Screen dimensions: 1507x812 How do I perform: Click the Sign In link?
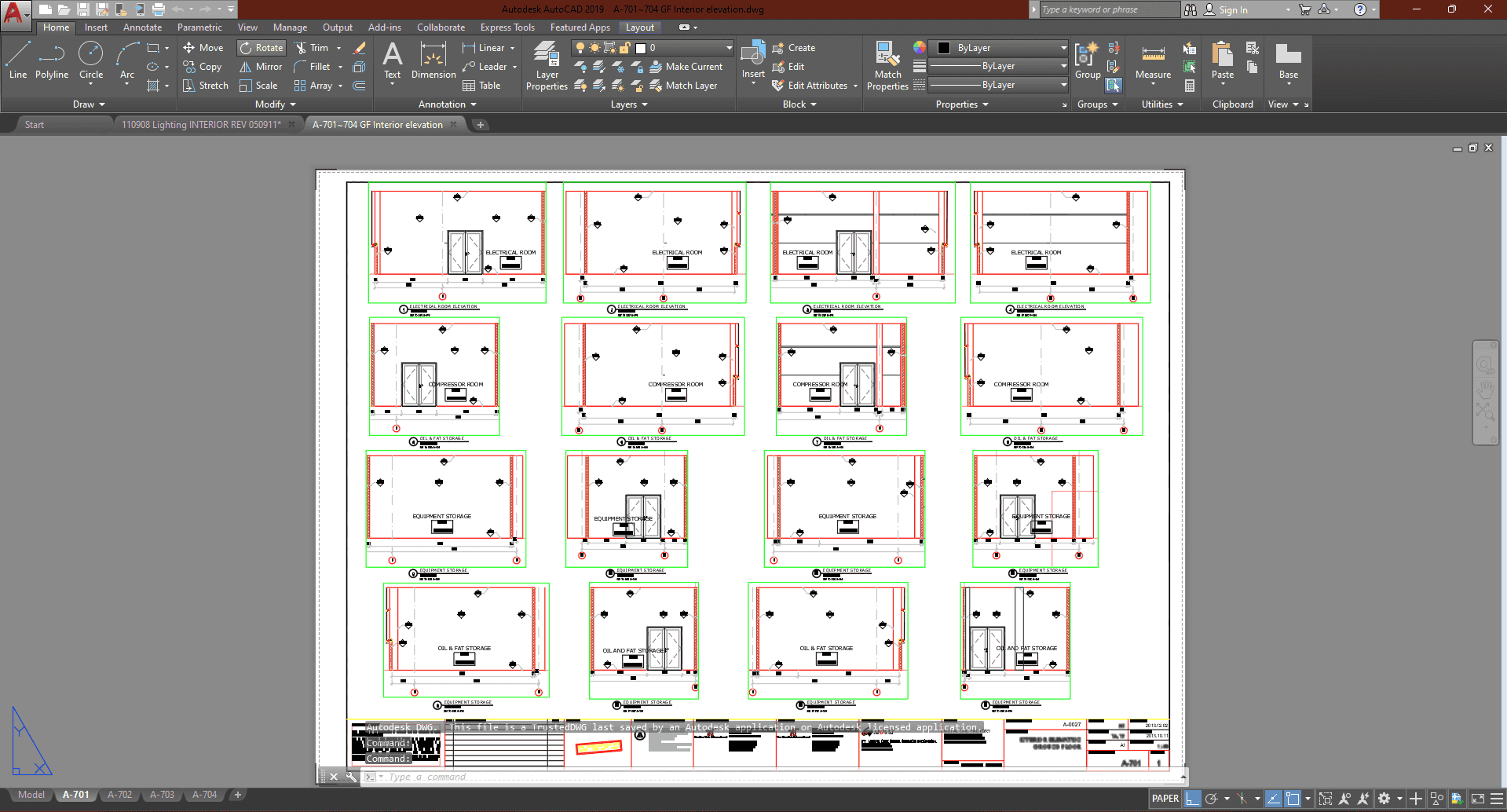coord(1233,10)
